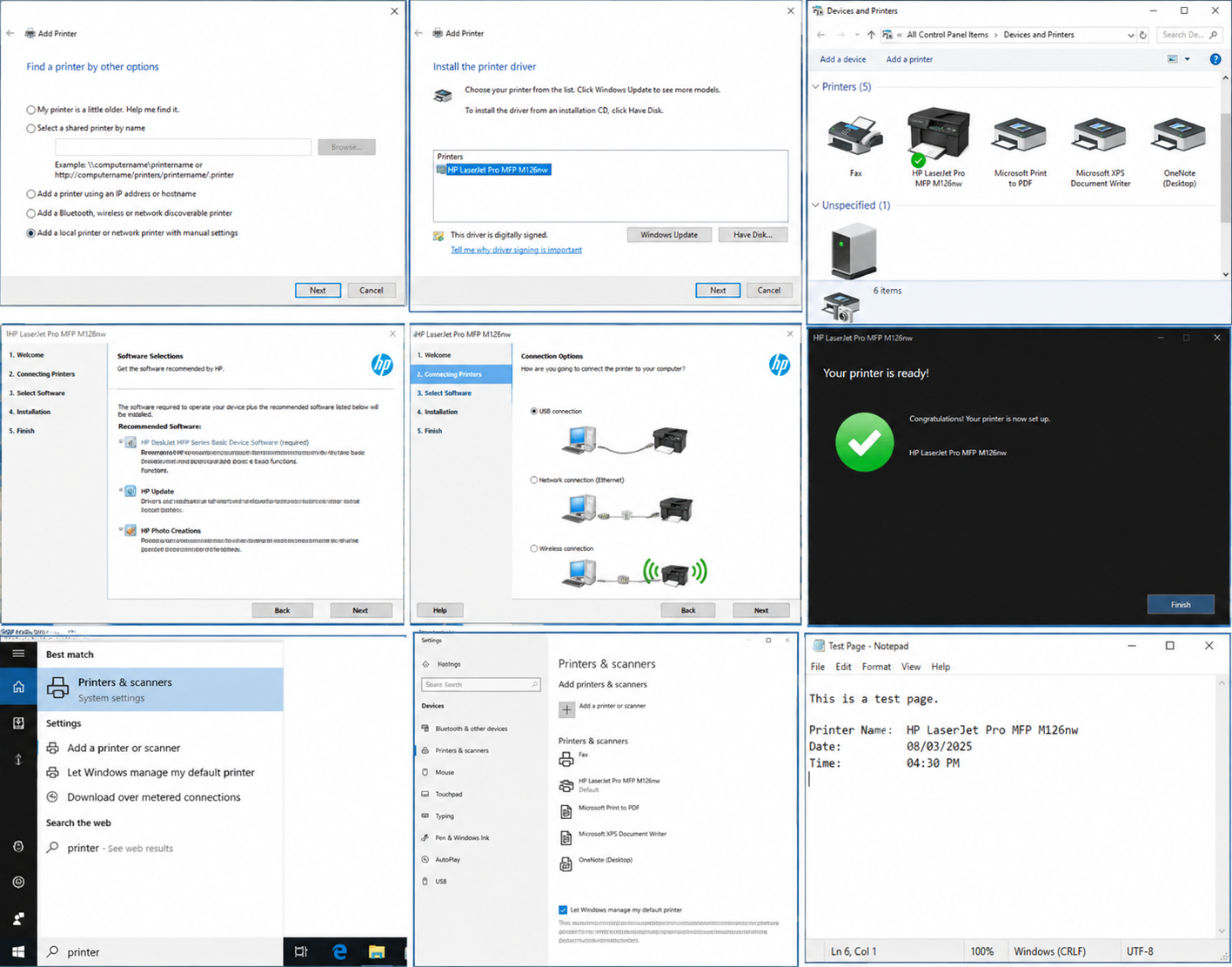Click Next in the Connection Options window
Screen dimensions: 1232x967
click(760, 610)
